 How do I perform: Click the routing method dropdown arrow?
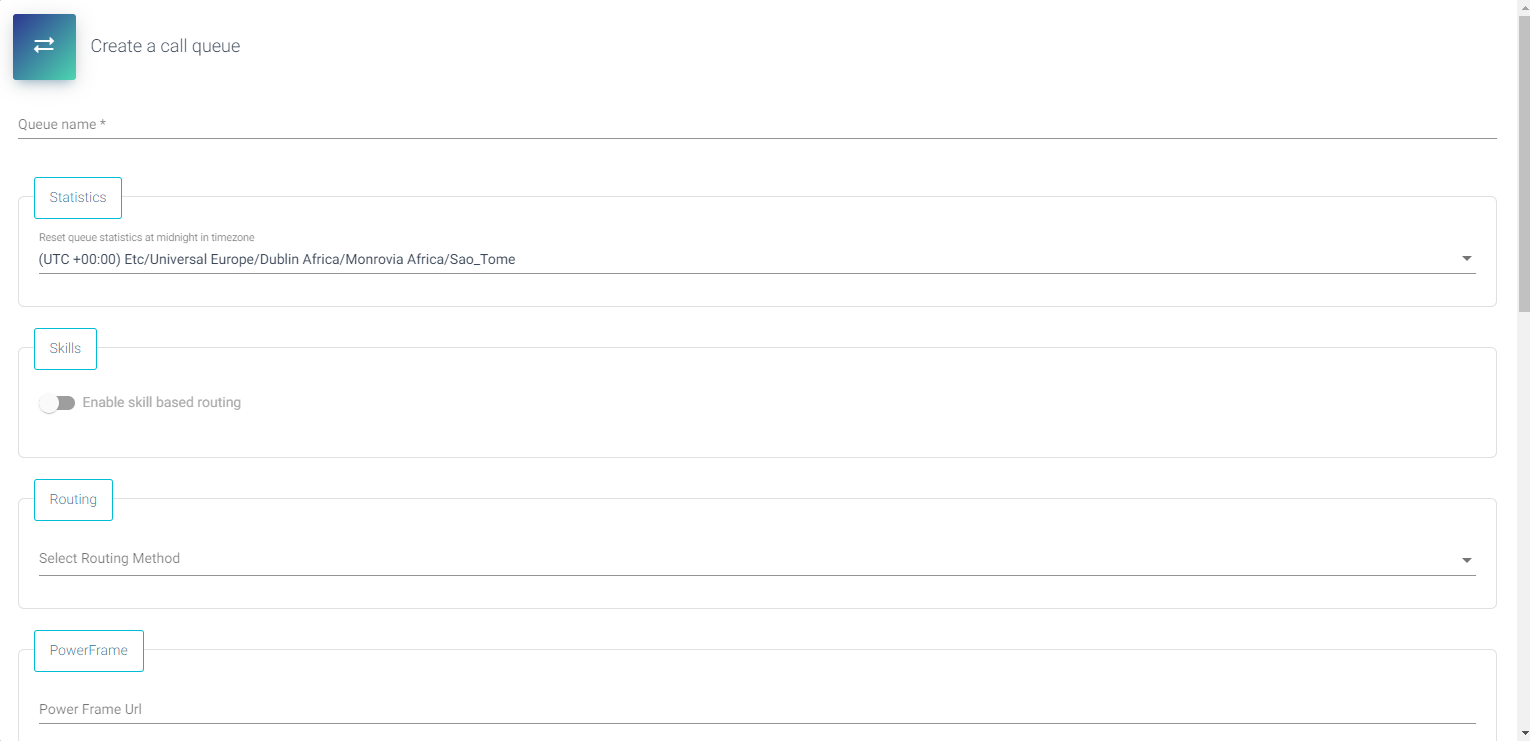tap(1466, 560)
